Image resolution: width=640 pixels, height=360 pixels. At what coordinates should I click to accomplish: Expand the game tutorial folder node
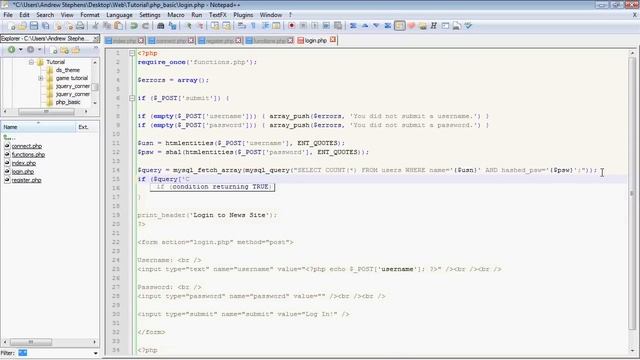click(41, 78)
